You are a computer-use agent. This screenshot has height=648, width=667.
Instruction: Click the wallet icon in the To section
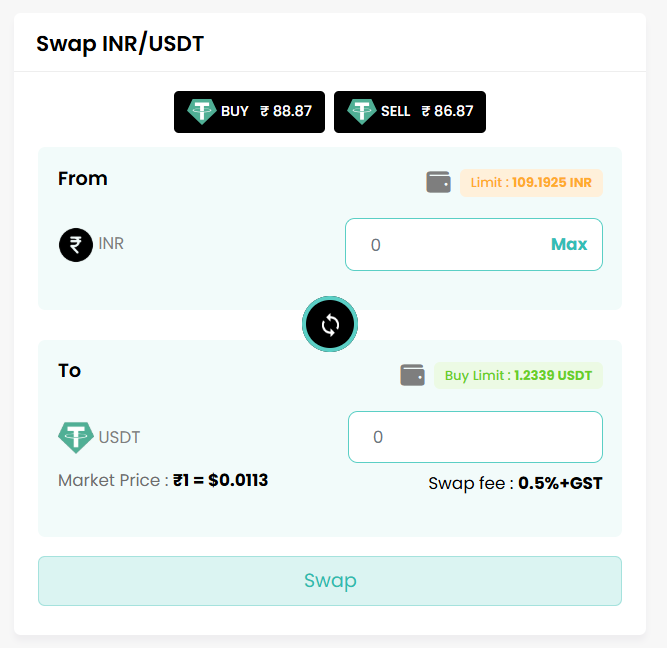point(412,375)
